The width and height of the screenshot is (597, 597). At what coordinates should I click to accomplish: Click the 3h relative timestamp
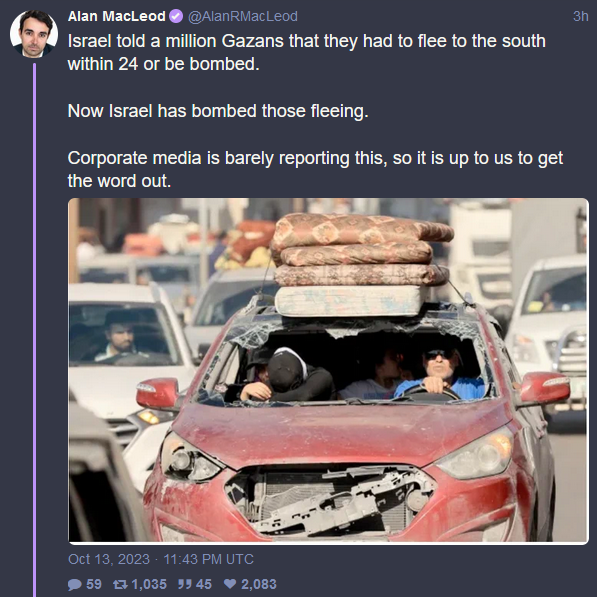[x=581, y=16]
